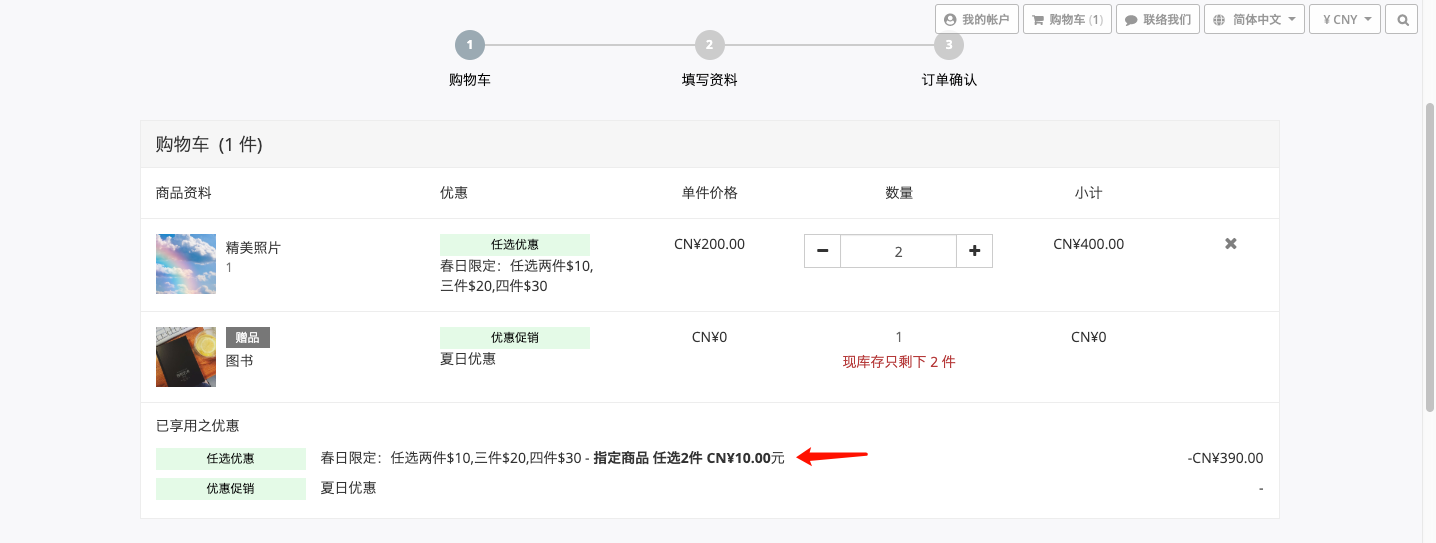Select step 1 购物车 circle
This screenshot has width=1436, height=543.
click(x=470, y=45)
